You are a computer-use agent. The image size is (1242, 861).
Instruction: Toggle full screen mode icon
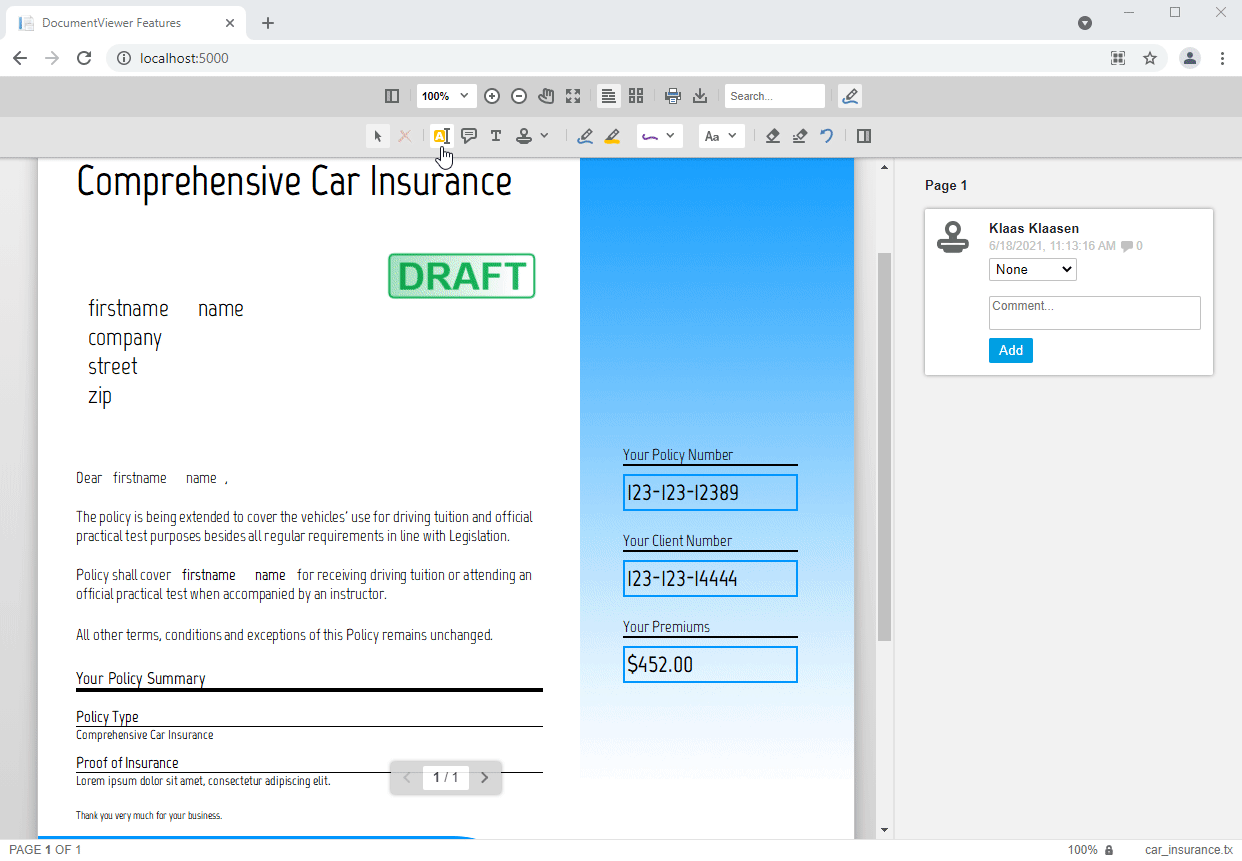(573, 96)
